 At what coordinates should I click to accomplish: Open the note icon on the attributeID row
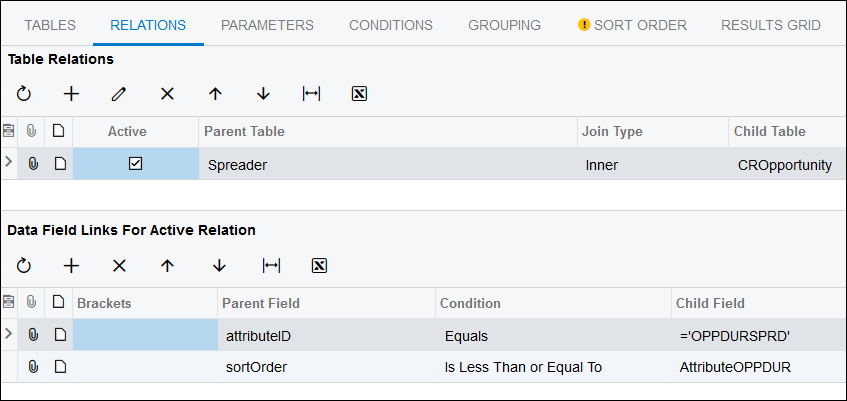point(60,335)
